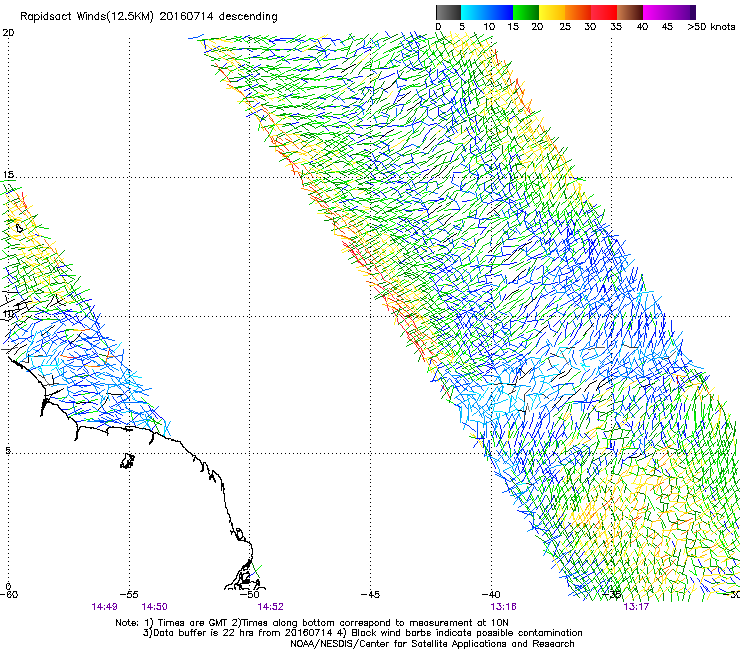
Task: Click the 'Rapidscat Winds(12.5KM) 20160714 descending' title
Action: coord(149,17)
